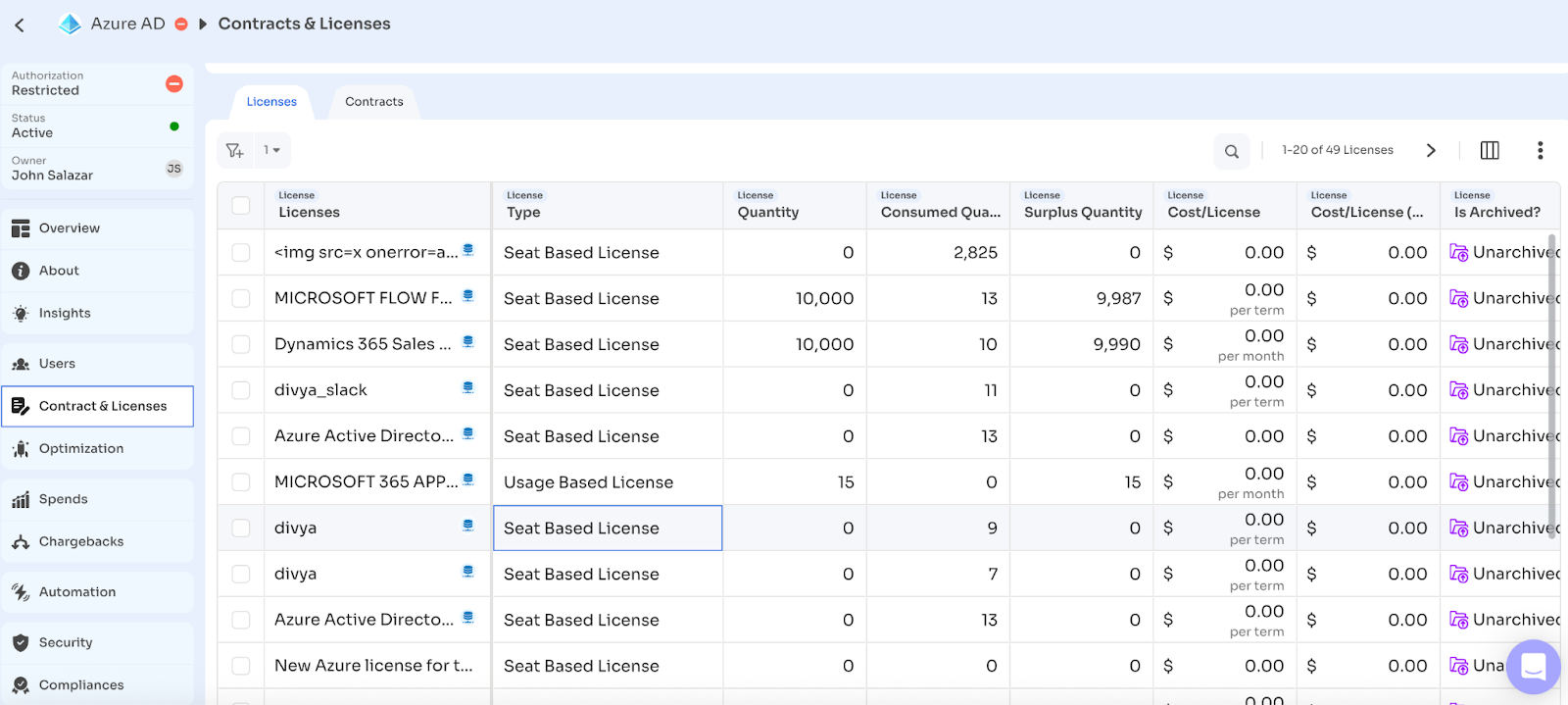Click the Security shield sidebar icon
Screen dimensions: 1568x705
tap(21, 643)
